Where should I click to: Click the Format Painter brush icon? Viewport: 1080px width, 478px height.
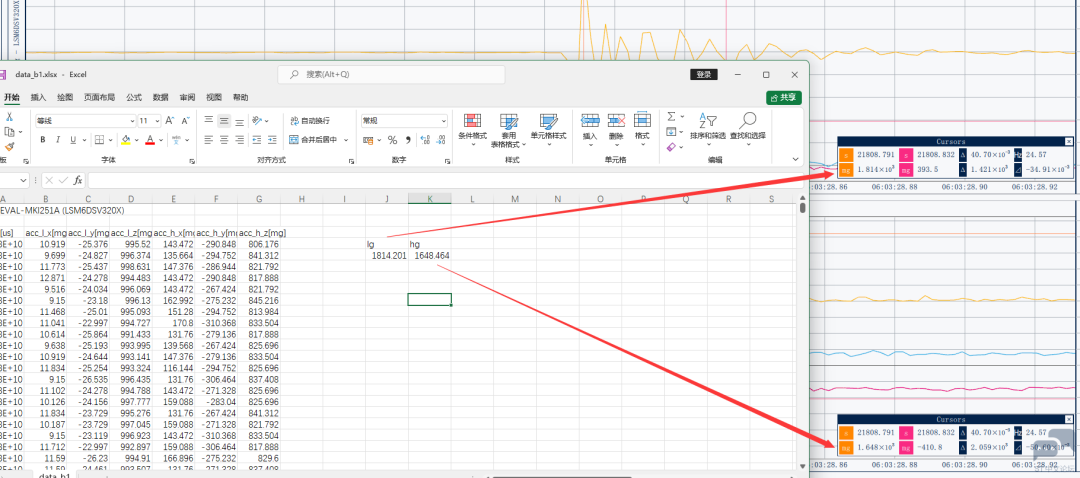[10, 146]
